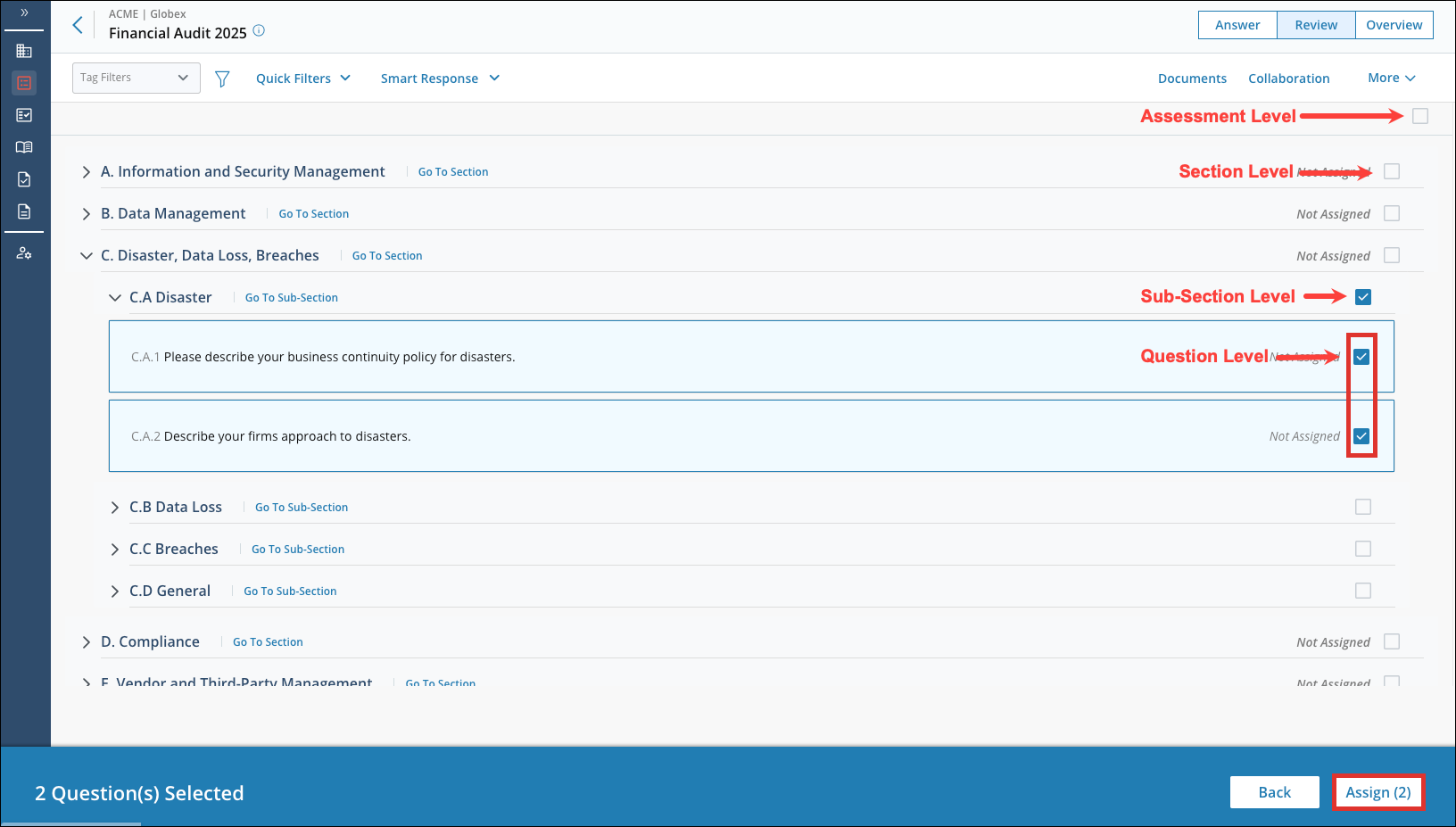Image resolution: width=1456 pixels, height=827 pixels.
Task: Open the funnel filter icon
Action: click(x=222, y=79)
